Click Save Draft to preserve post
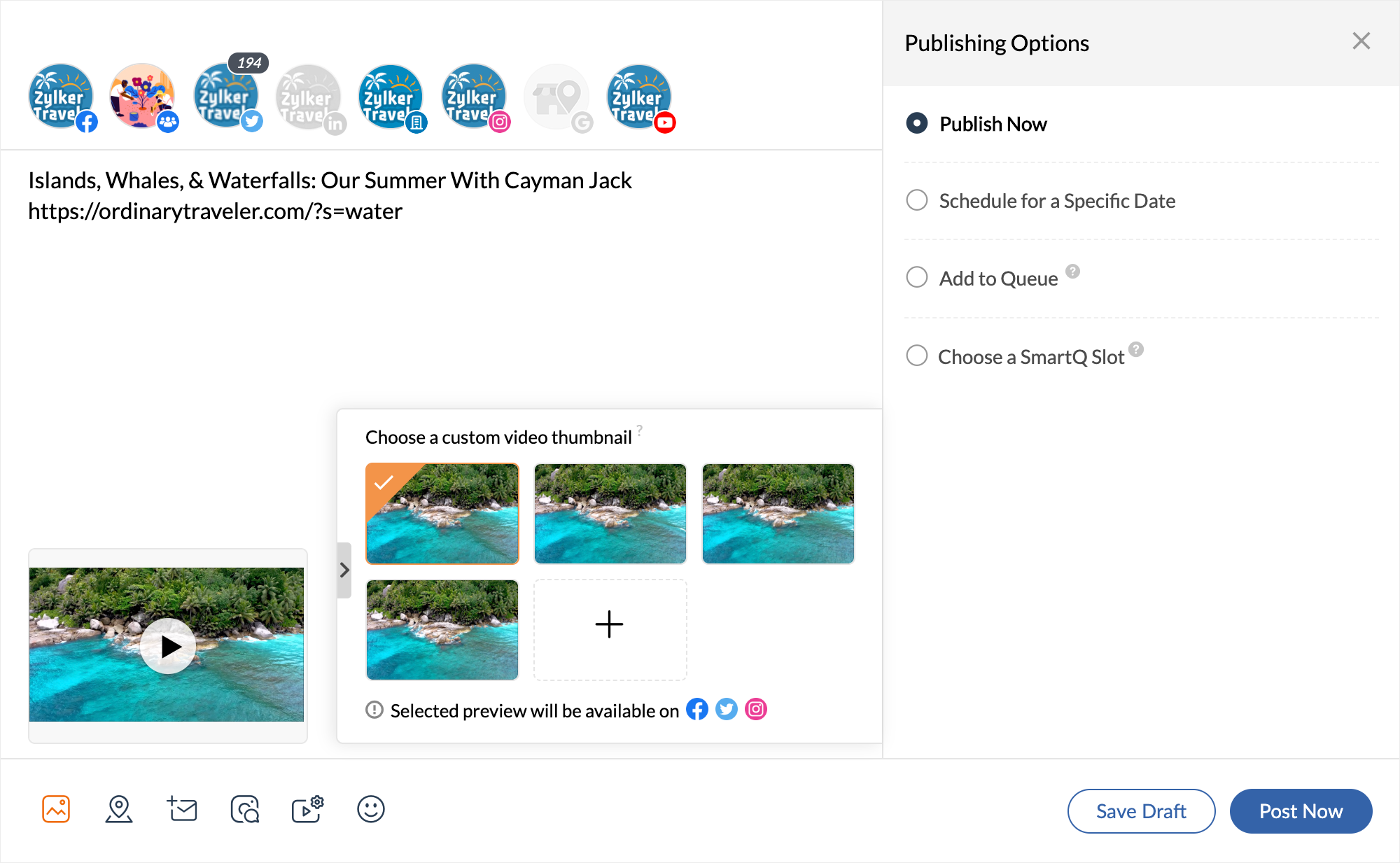The width and height of the screenshot is (1400, 863). (x=1140, y=810)
